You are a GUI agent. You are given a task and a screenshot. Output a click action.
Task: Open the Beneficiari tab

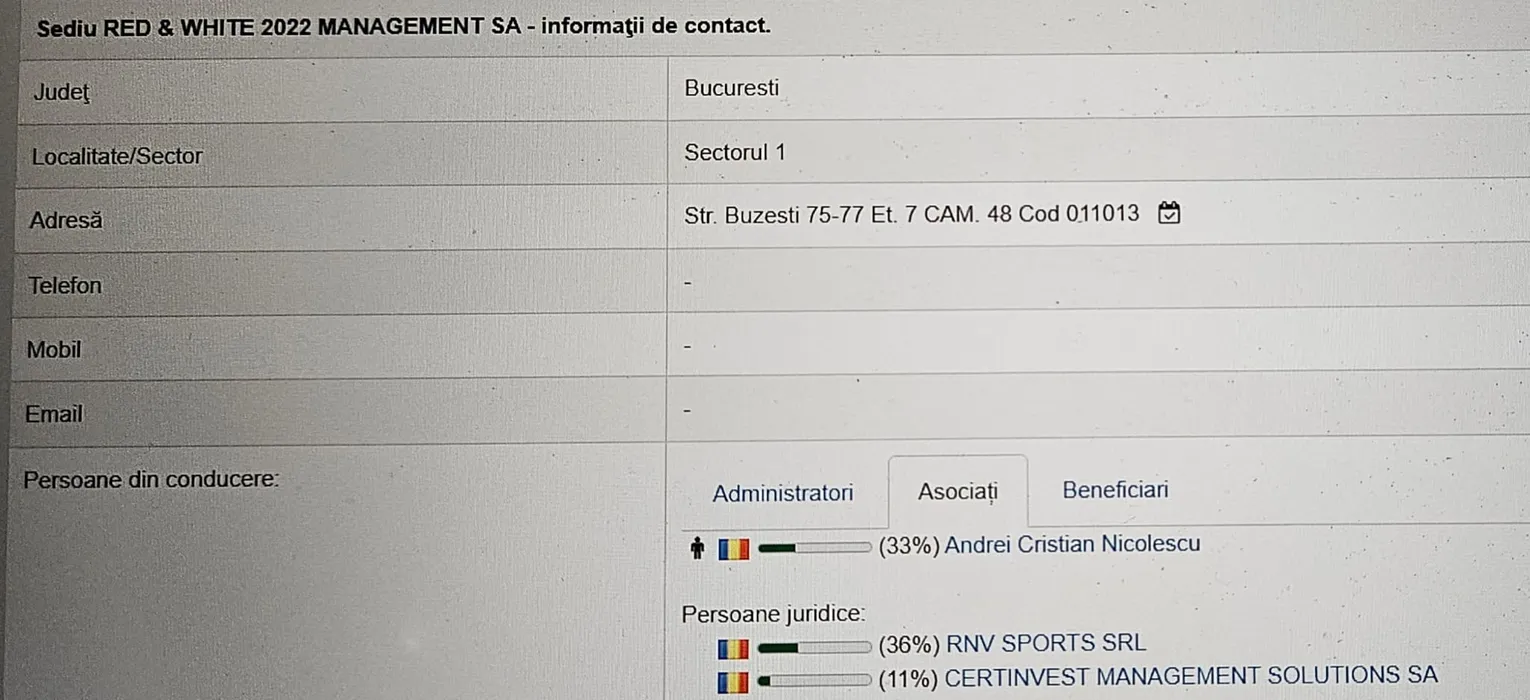tap(1115, 490)
